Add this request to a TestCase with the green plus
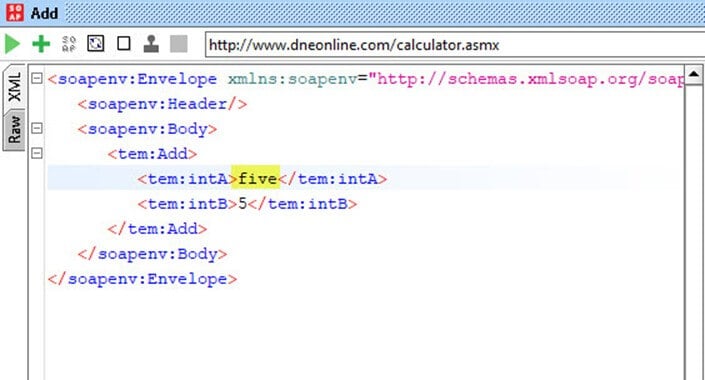 pyautogui.click(x=41, y=44)
